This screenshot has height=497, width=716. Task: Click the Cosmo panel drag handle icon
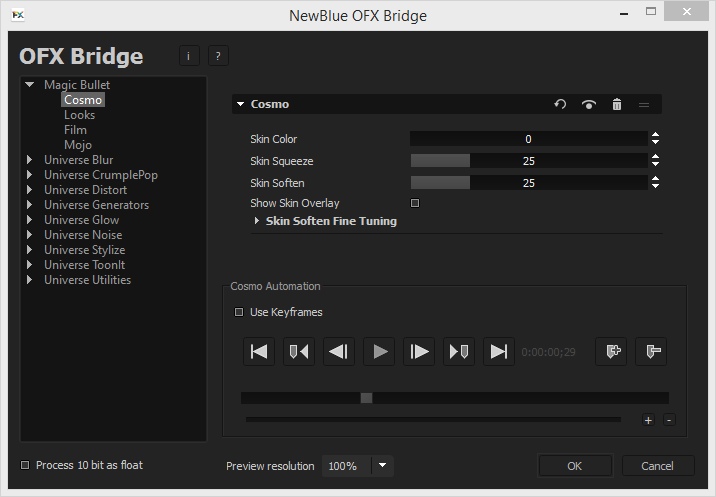coord(644,105)
